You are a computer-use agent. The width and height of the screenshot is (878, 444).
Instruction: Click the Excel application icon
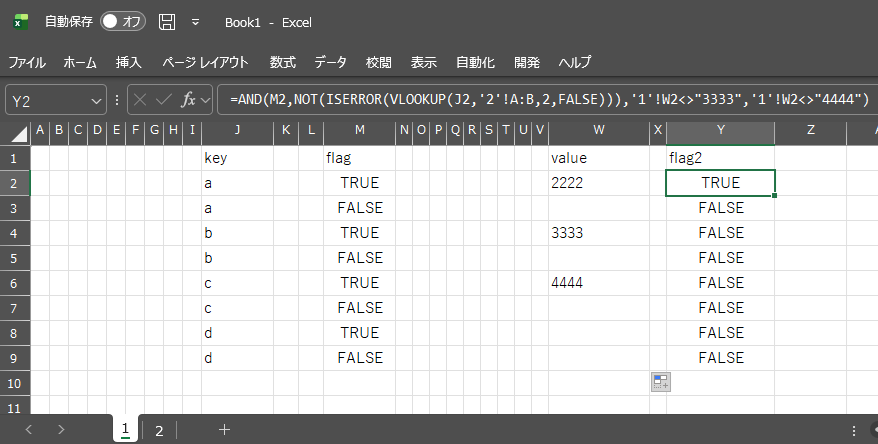click(x=21, y=22)
